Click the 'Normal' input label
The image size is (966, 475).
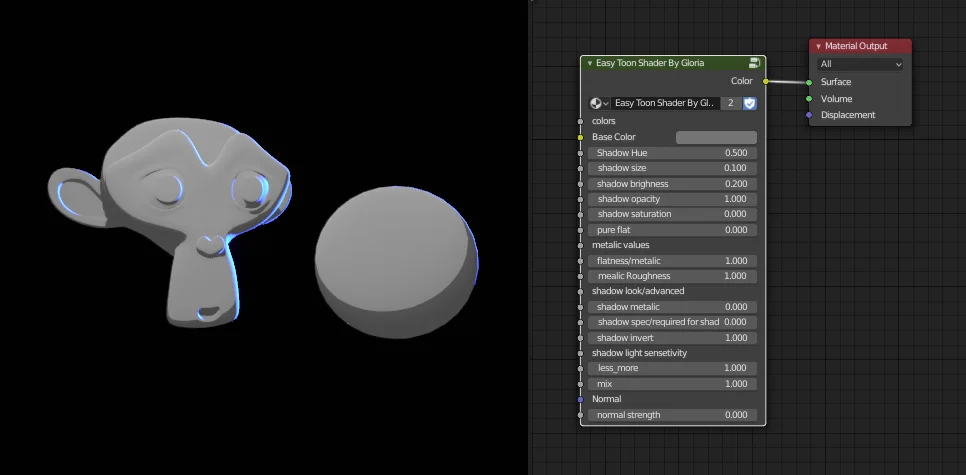[607, 399]
